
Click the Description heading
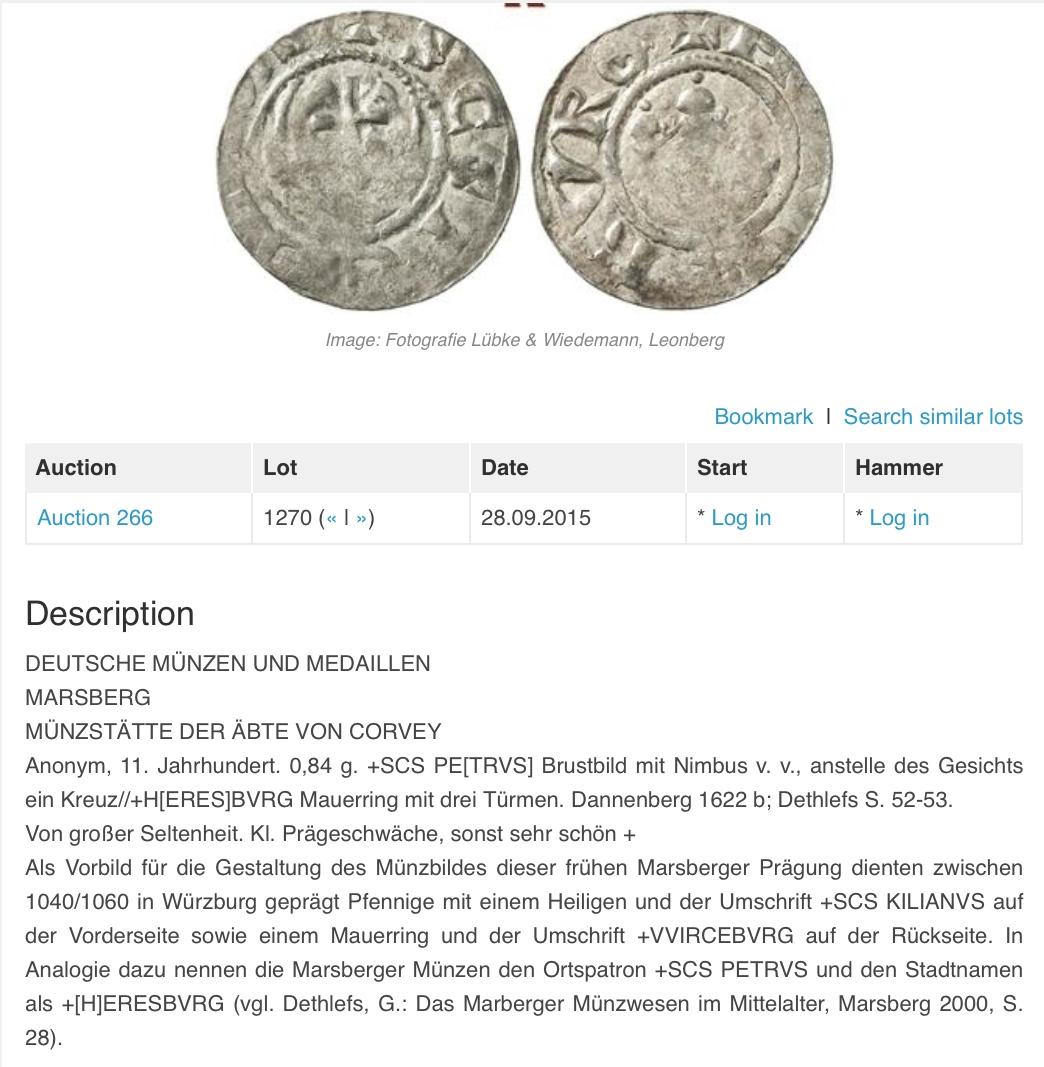click(110, 614)
